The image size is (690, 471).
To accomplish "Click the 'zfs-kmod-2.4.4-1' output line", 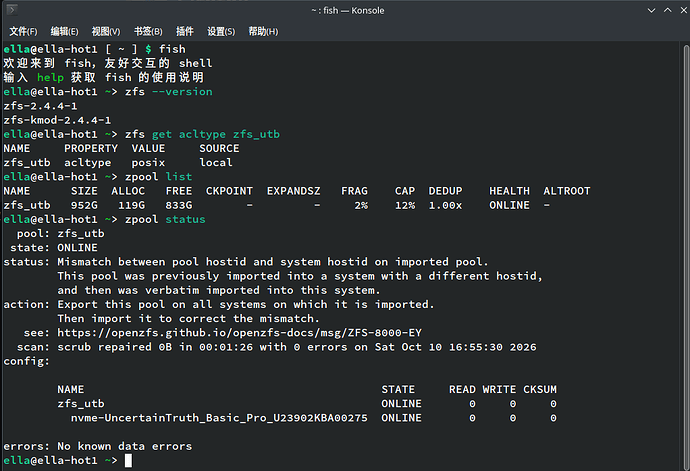I will tap(57, 120).
